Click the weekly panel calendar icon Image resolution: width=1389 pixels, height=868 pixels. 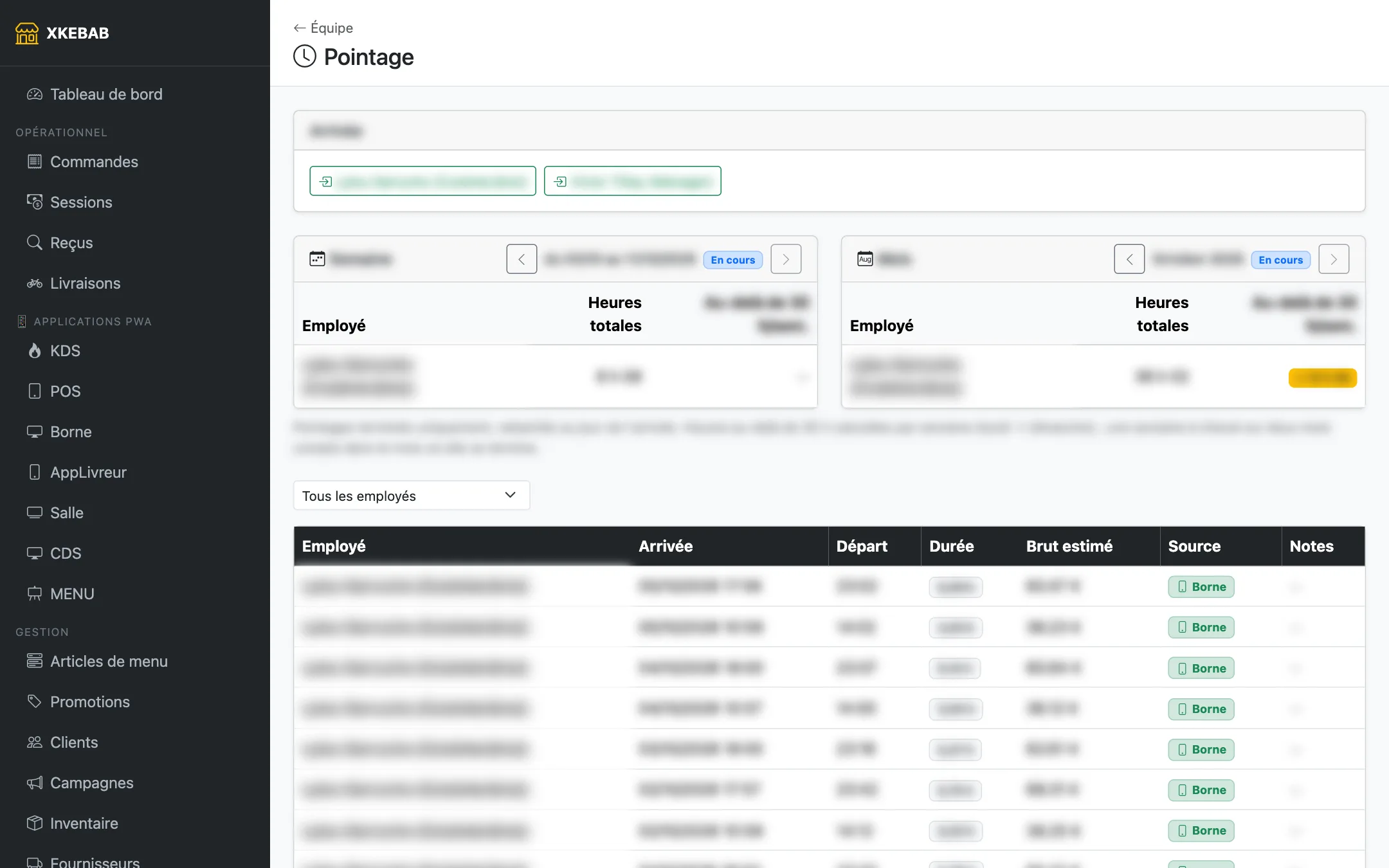point(317,259)
